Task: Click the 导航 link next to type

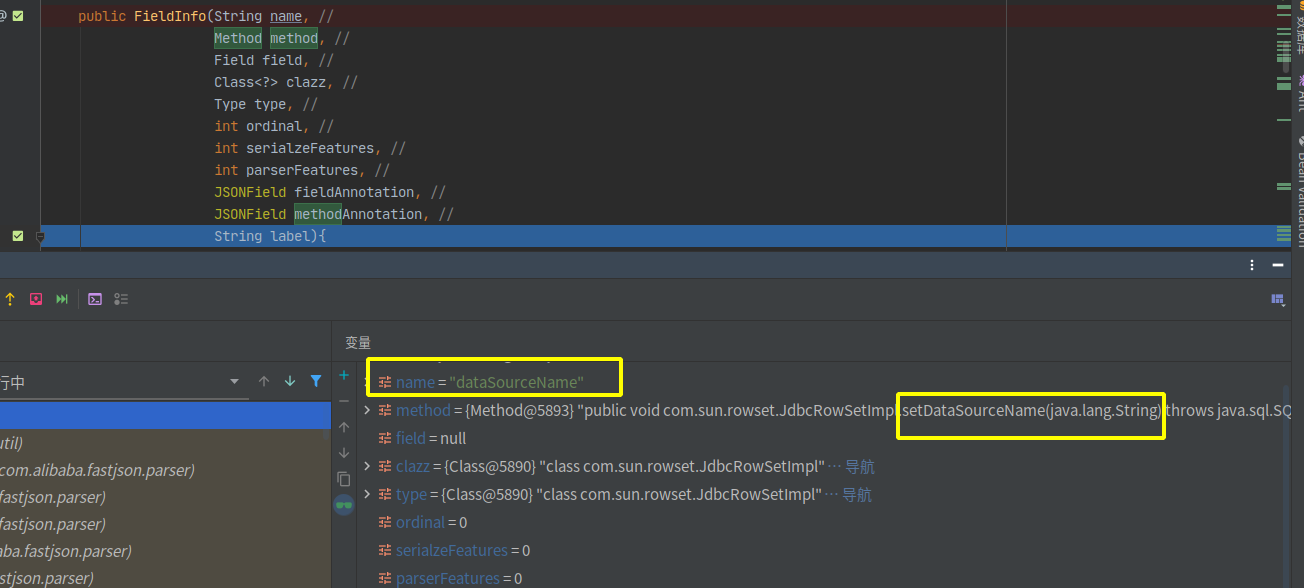Action: click(x=856, y=495)
